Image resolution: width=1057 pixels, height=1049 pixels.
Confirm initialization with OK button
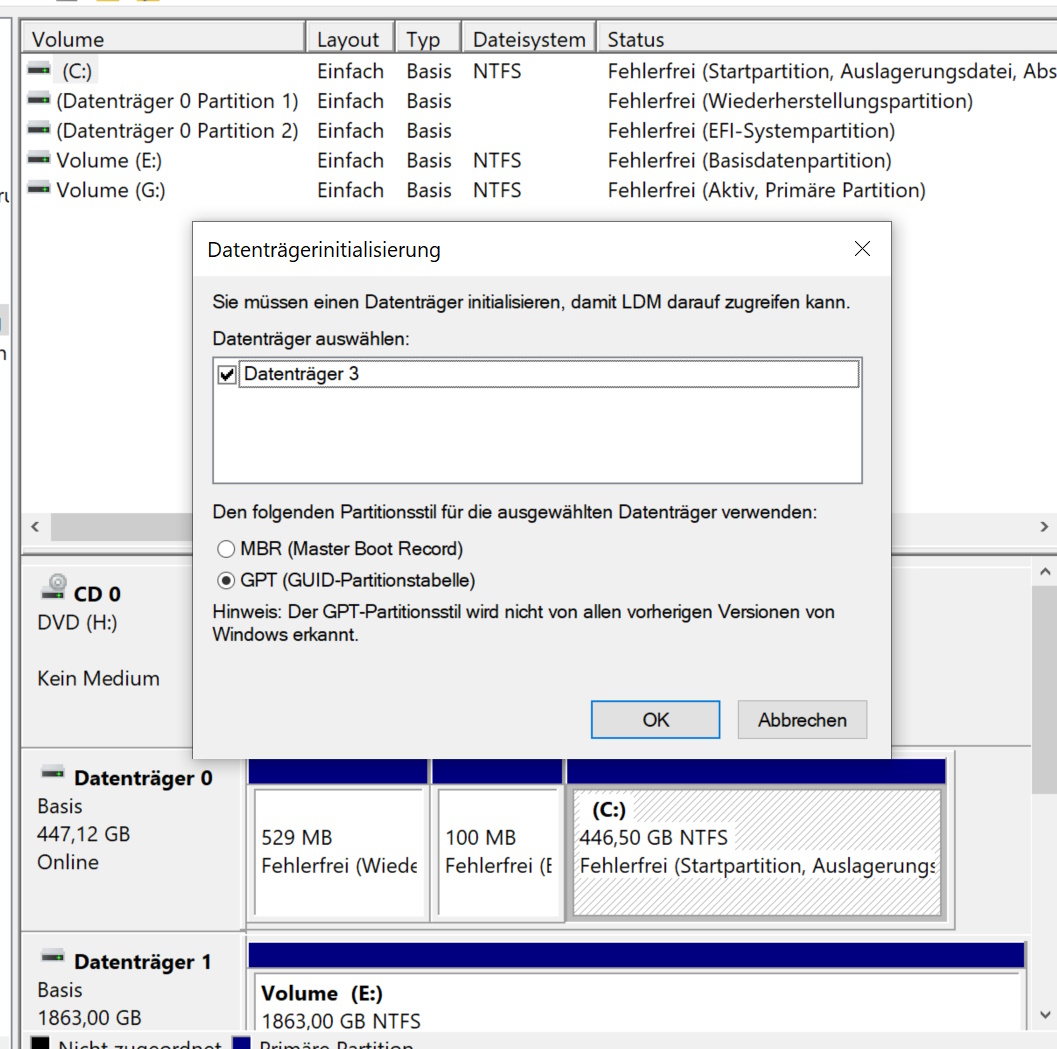click(x=655, y=719)
